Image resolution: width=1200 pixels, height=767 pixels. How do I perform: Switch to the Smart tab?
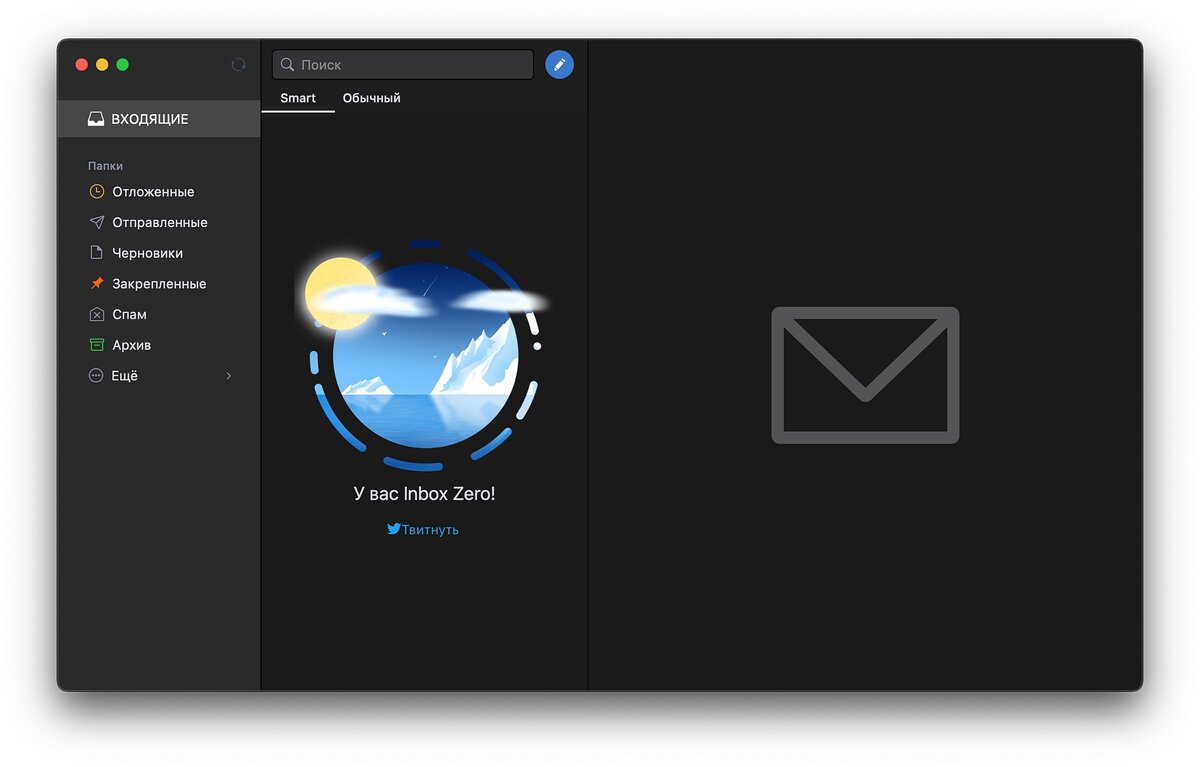[298, 98]
